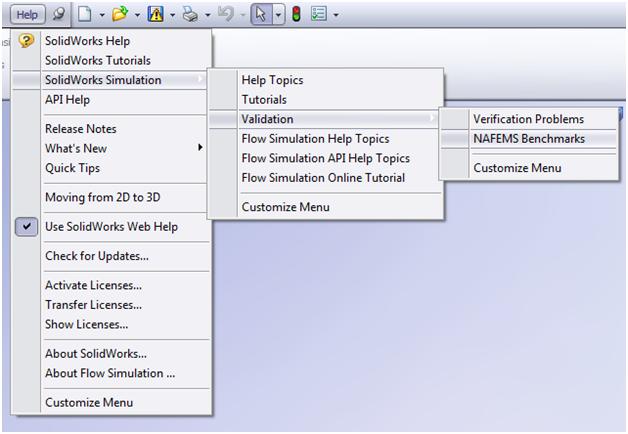Open About SolidWorks dialog entry
Viewport: 628px width, 434px height.
click(95, 354)
